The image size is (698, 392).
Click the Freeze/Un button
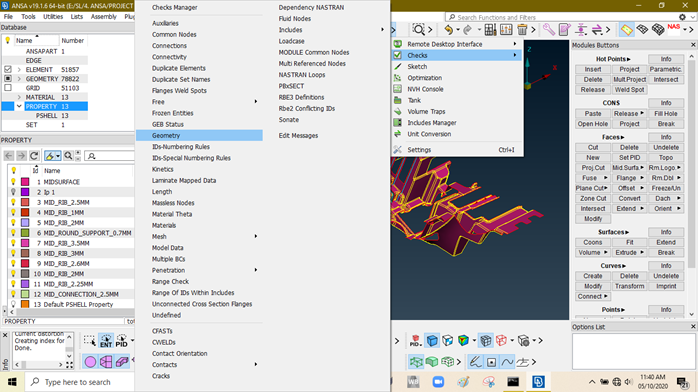pos(666,188)
